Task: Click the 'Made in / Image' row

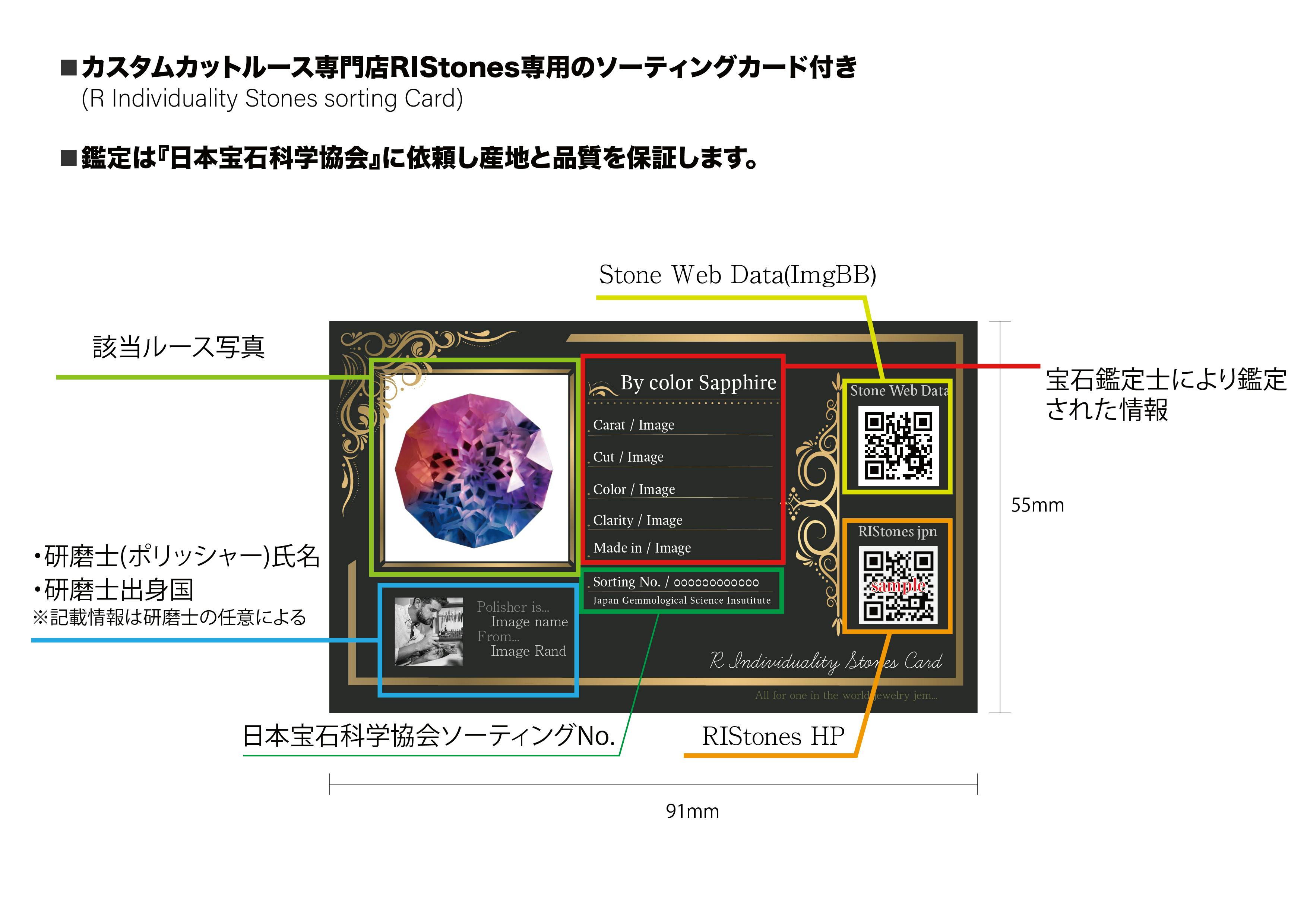Action: [x=642, y=548]
